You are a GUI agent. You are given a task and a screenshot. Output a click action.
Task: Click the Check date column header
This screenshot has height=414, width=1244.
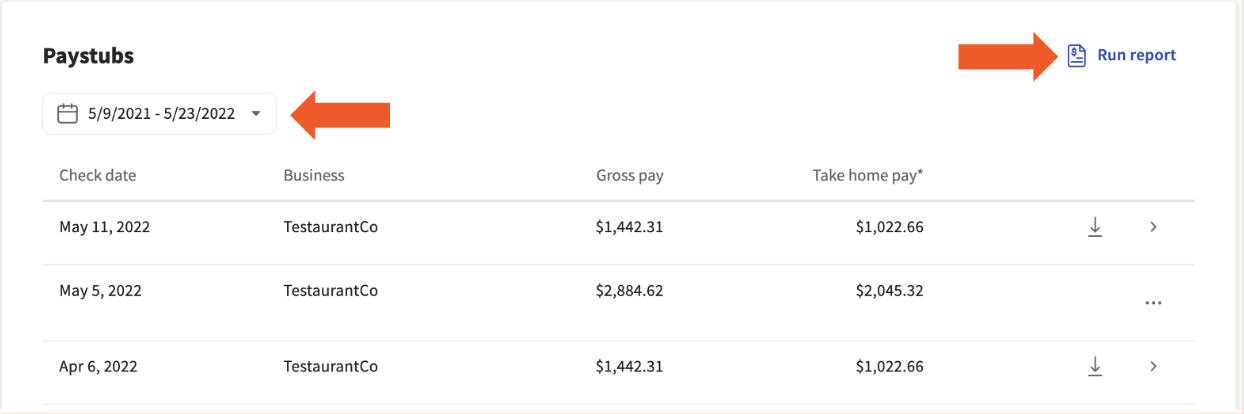tap(98, 175)
